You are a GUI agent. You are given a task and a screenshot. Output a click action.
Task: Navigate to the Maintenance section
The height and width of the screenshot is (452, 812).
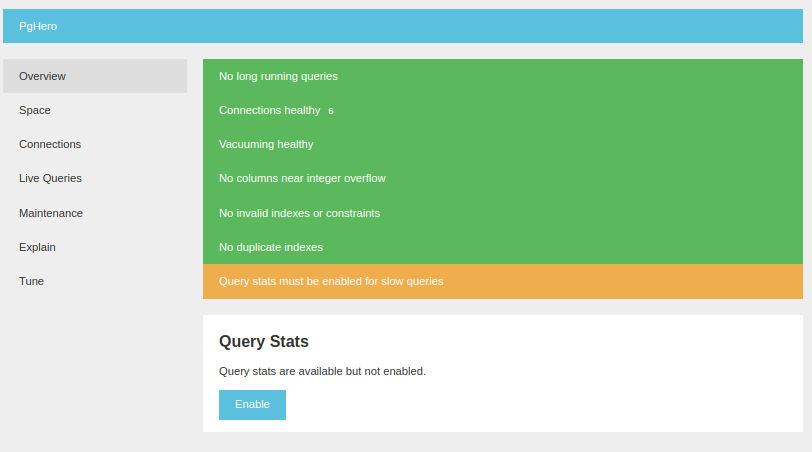[x=51, y=213]
